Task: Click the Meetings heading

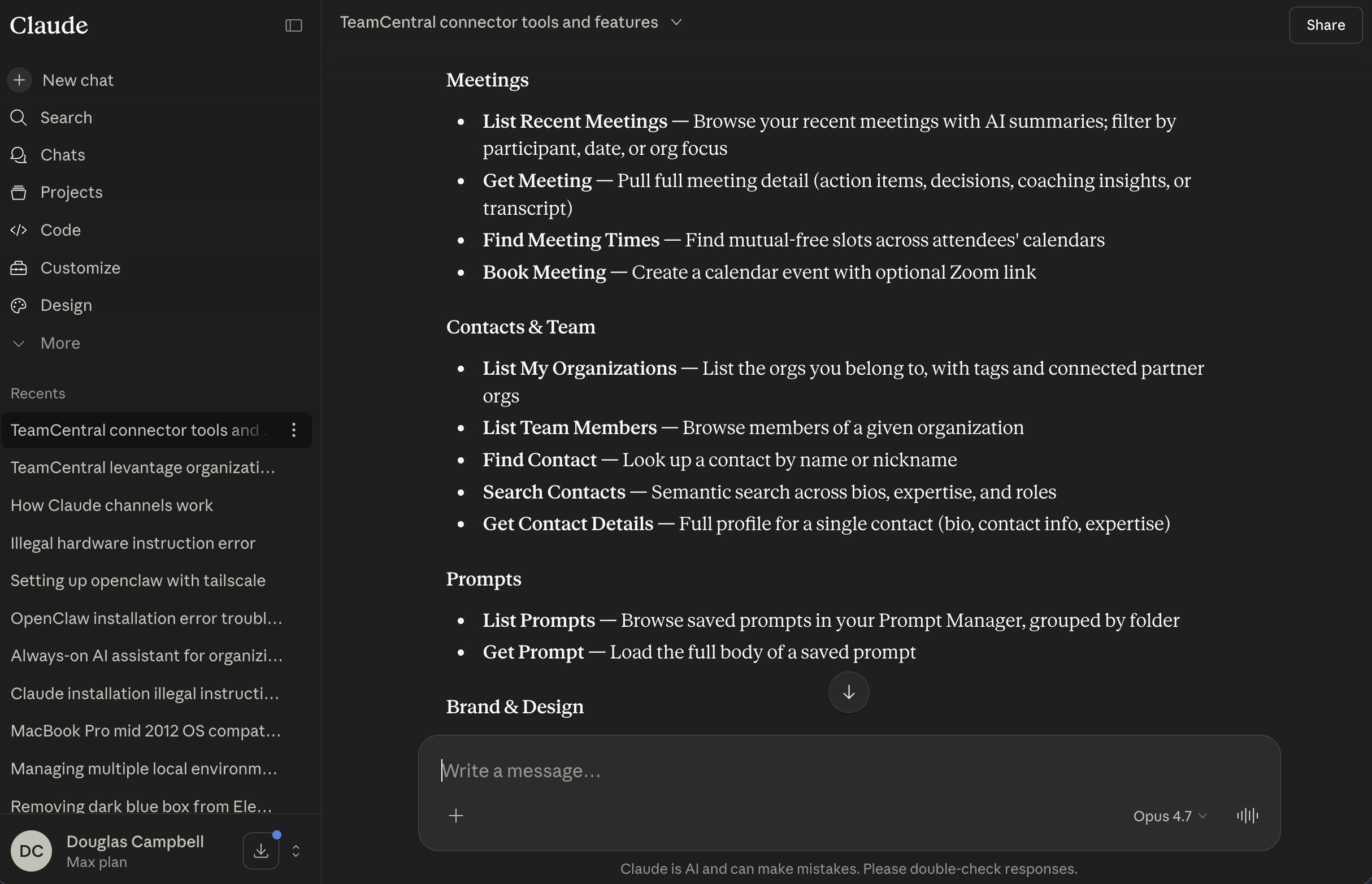Action: [487, 80]
